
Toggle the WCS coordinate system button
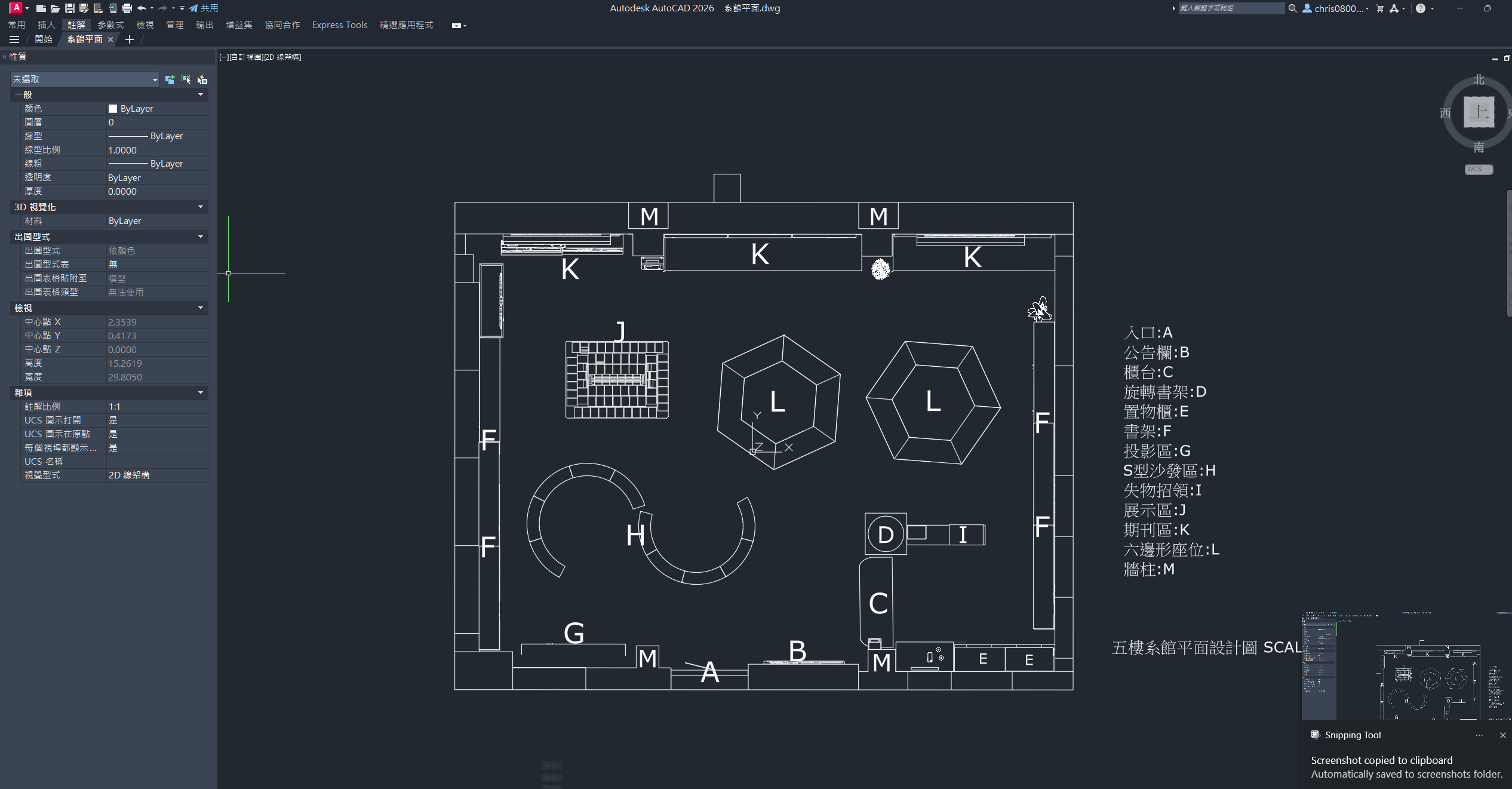[x=1478, y=170]
